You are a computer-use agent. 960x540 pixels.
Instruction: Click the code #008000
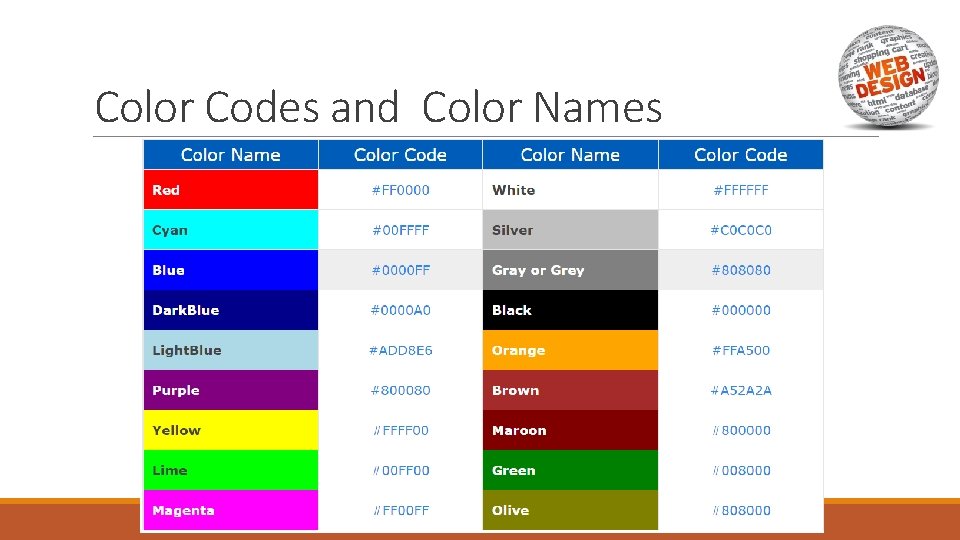pyautogui.click(x=741, y=470)
